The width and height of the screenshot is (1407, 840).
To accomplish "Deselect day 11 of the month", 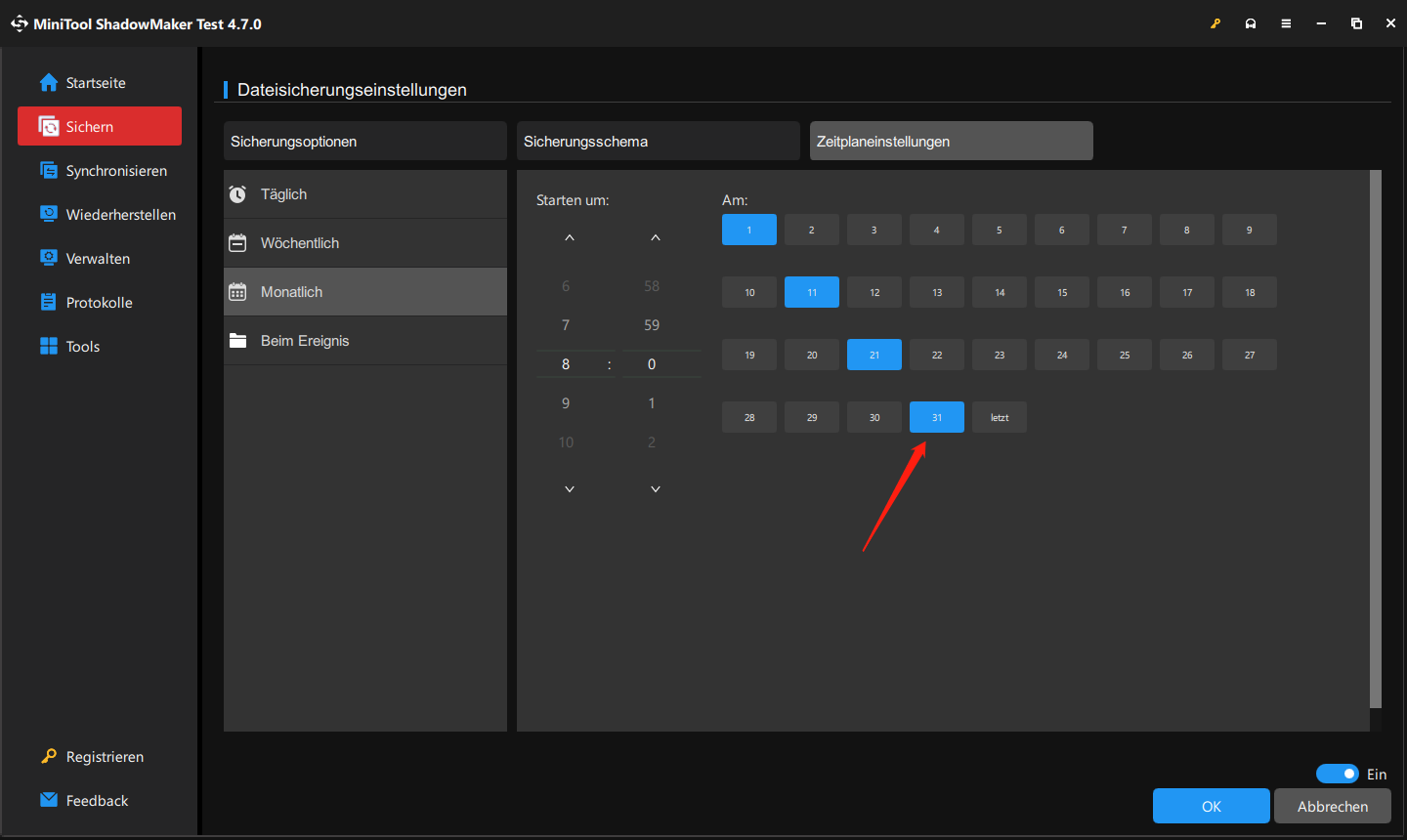I will (812, 292).
